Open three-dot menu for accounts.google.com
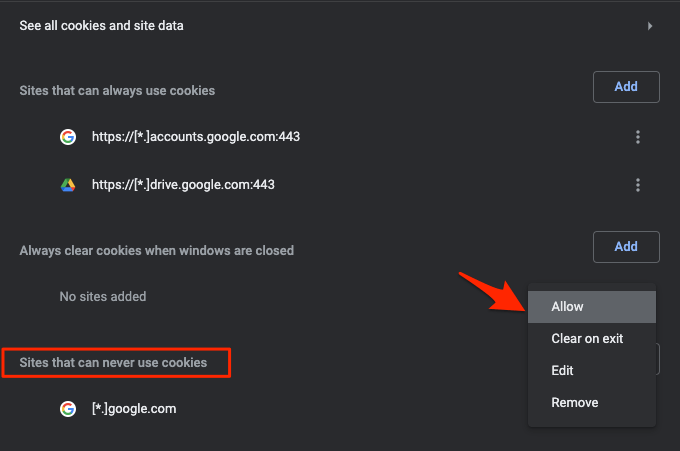 pos(638,138)
